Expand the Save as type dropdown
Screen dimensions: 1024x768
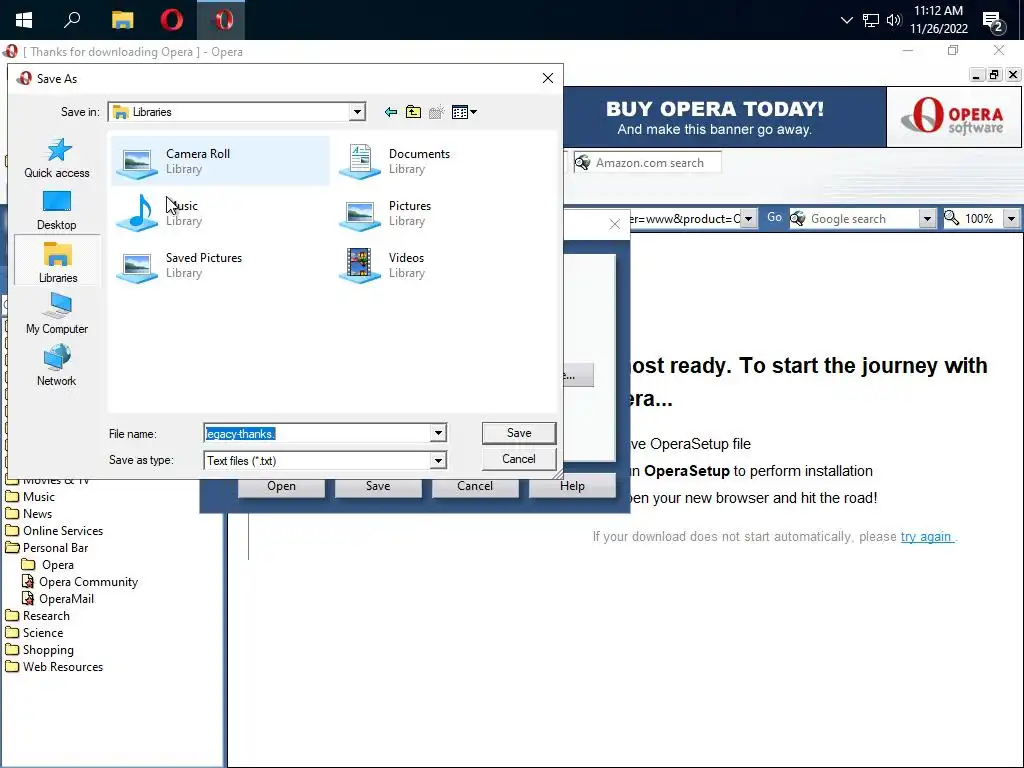tap(438, 460)
